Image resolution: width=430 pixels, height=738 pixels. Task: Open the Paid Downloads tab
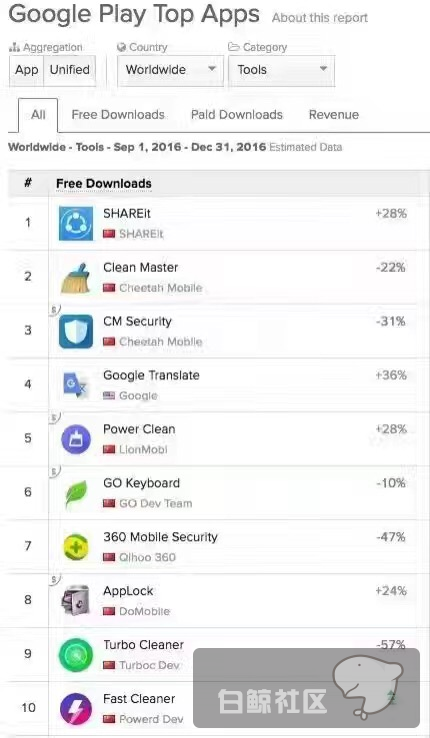click(237, 115)
